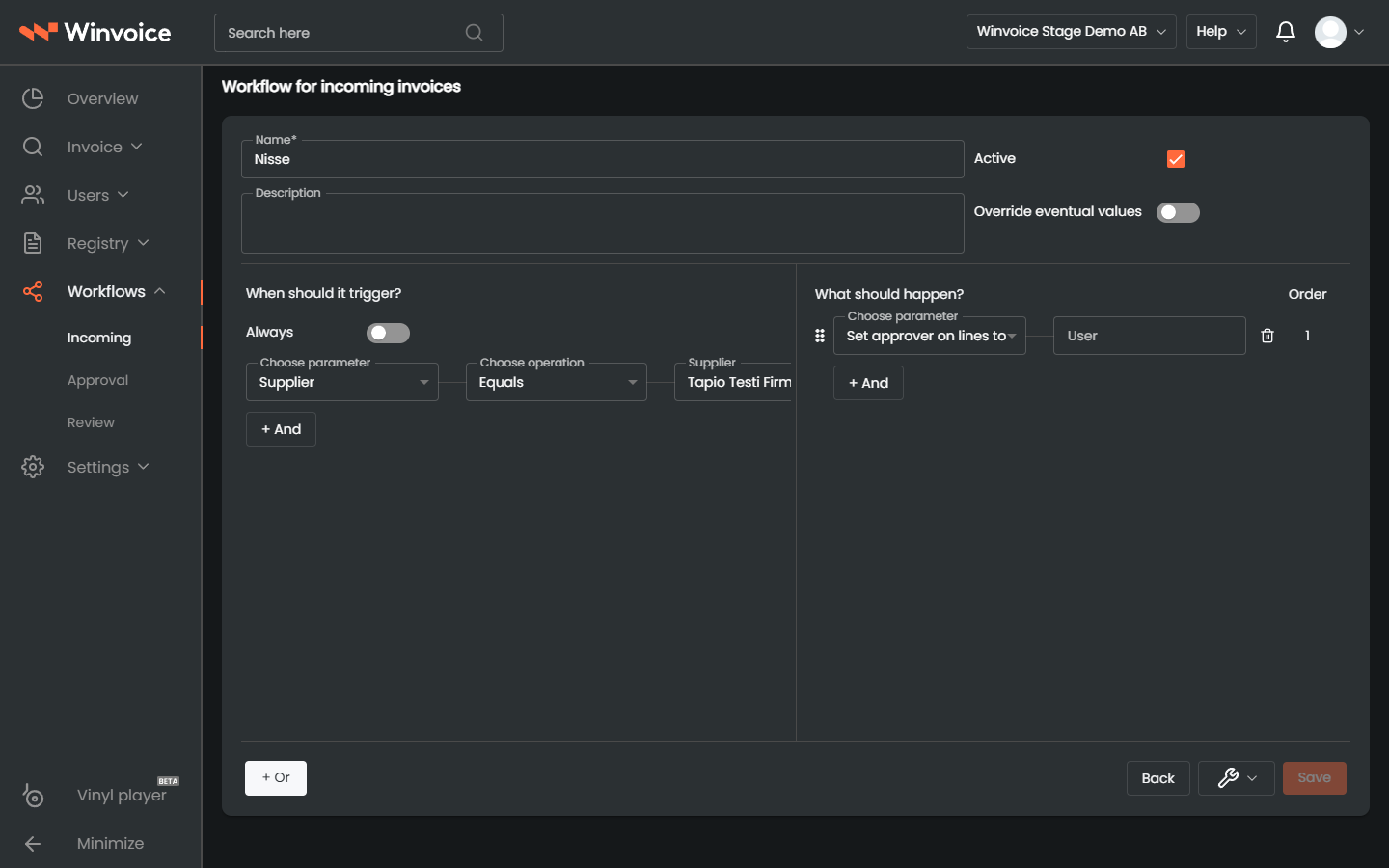
Task: Uncheck the Active checkbox
Action: pos(1176,159)
